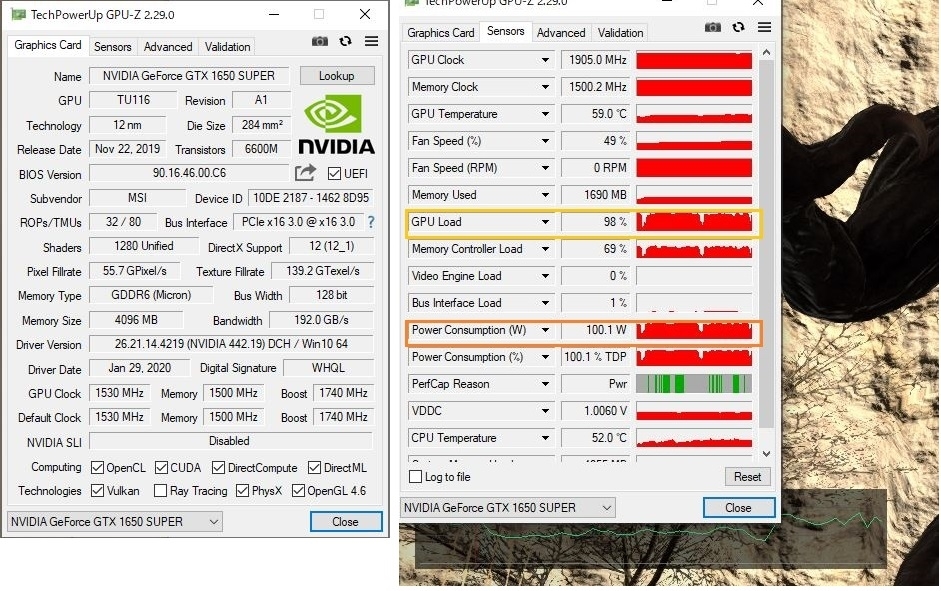The height and width of the screenshot is (591, 941).
Task: Click the PerfCap Reason green bar graph
Action: (x=694, y=384)
